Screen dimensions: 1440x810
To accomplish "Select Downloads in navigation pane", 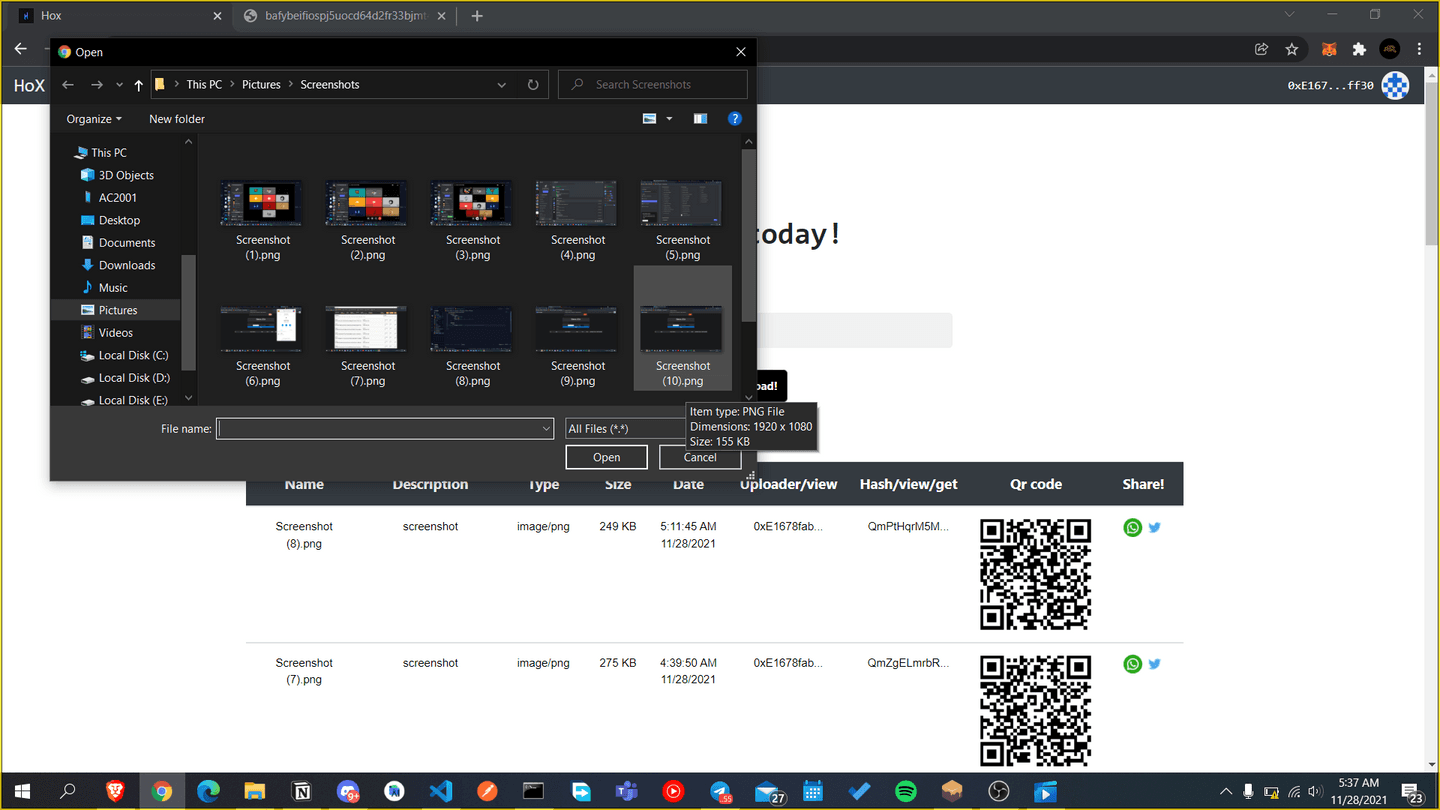I will pyautogui.click(x=117, y=265).
